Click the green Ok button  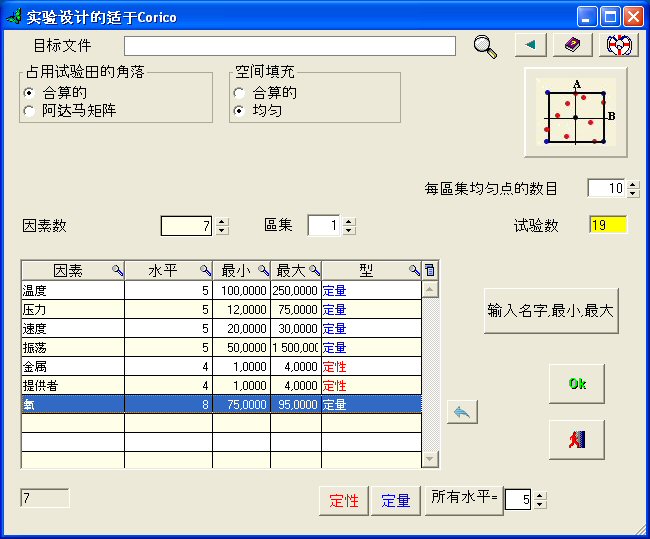577,384
